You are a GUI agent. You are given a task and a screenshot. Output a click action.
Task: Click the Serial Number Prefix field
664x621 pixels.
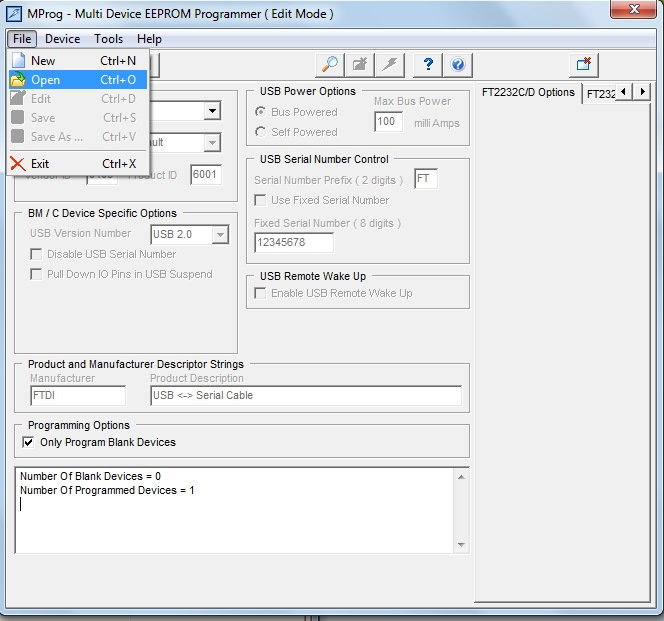coord(426,178)
